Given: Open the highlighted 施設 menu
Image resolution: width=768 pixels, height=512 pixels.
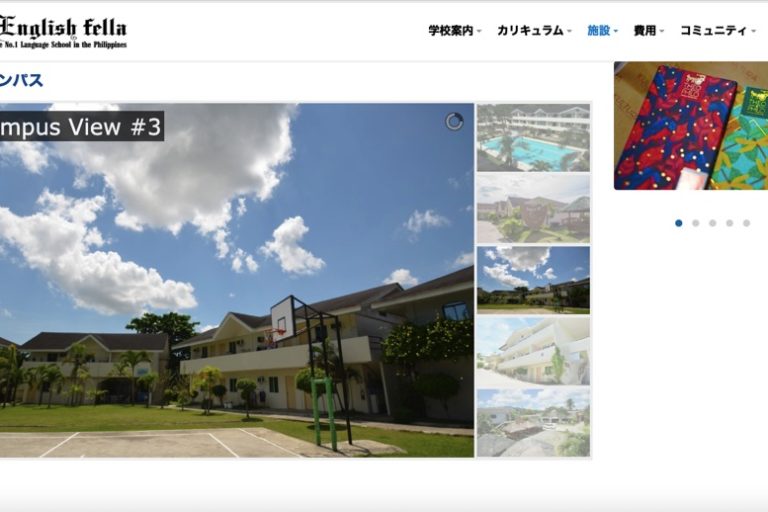Looking at the screenshot, I should click(602, 31).
